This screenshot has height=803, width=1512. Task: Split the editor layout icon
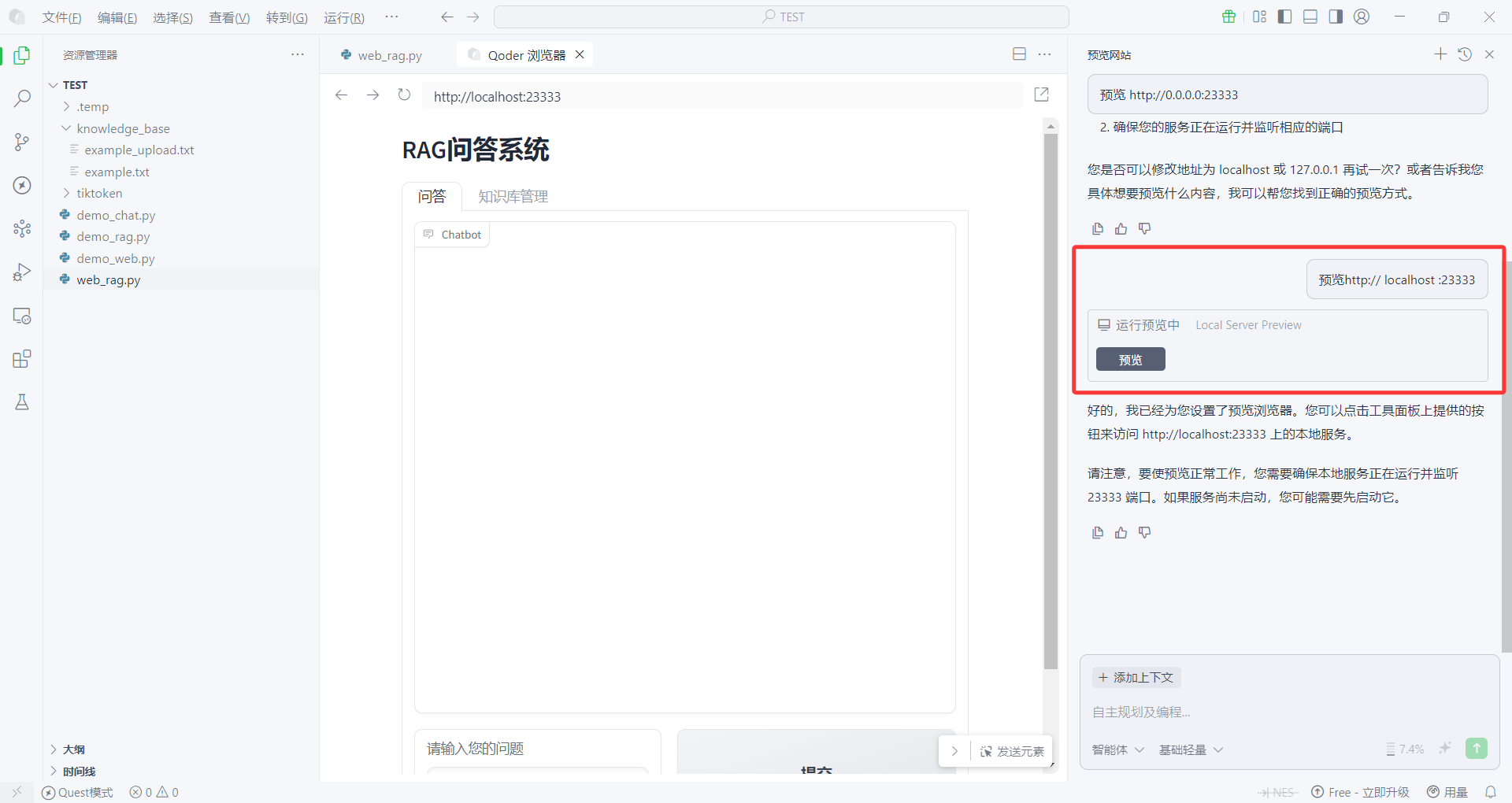click(1019, 54)
